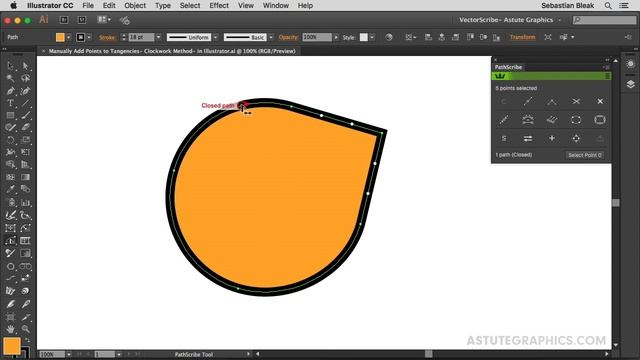Open the Uniform width profile dropdown
Screen dimensions: 640x360
click(216, 37)
